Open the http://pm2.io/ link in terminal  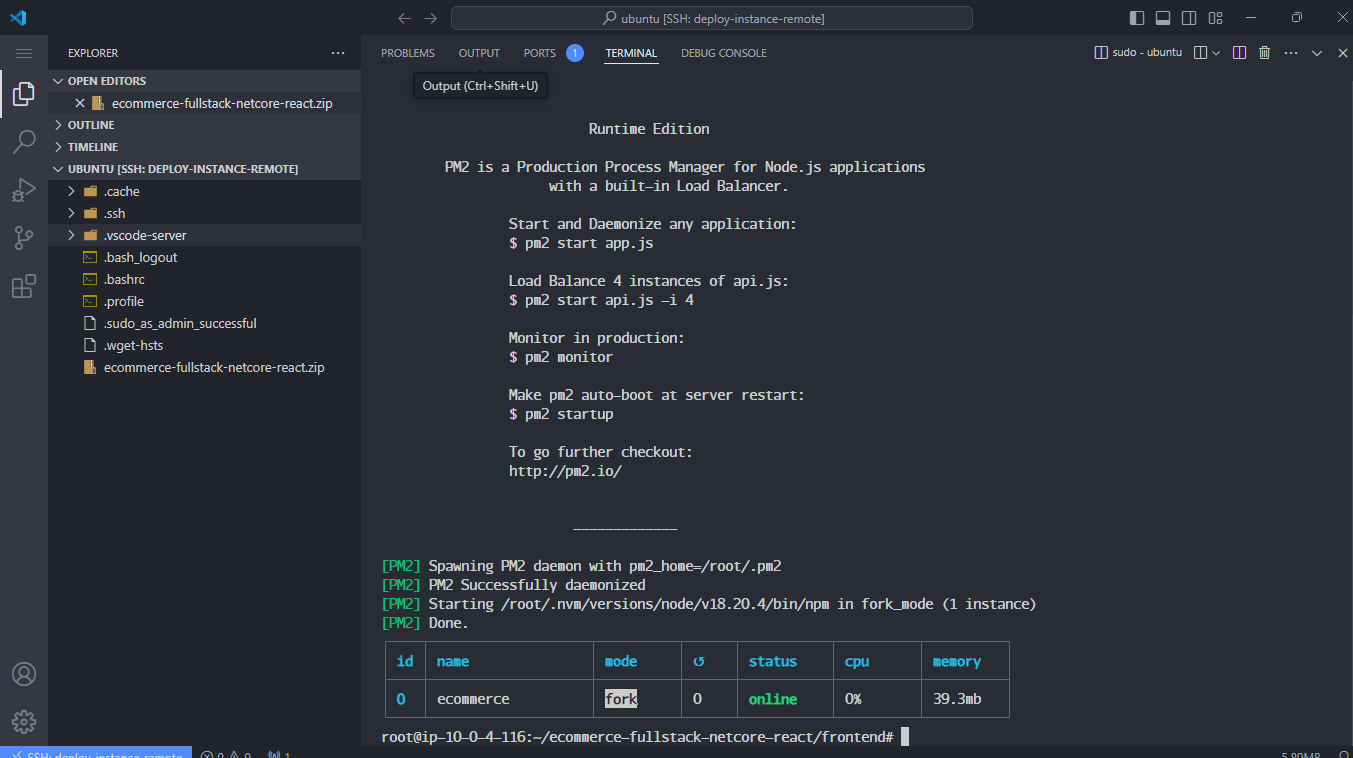click(x=565, y=471)
